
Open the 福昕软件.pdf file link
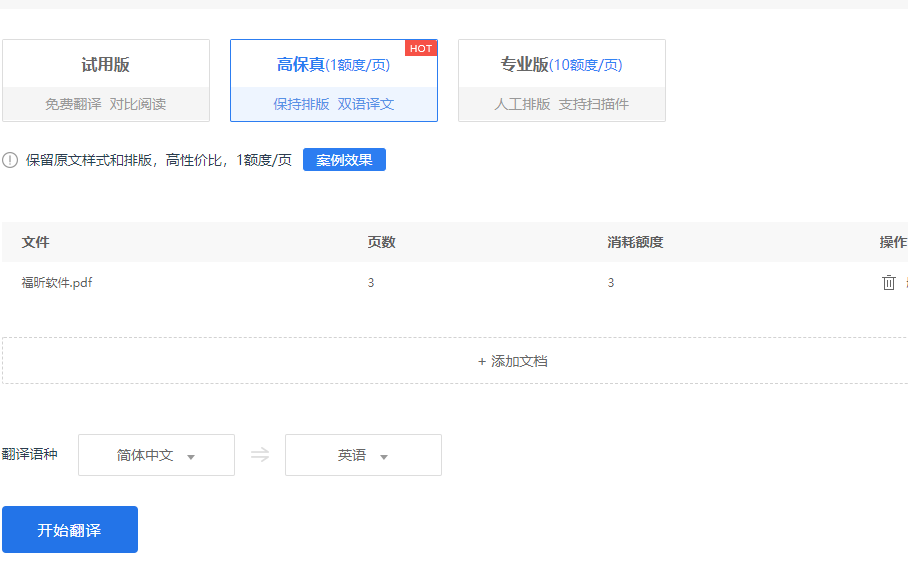[x=57, y=282]
